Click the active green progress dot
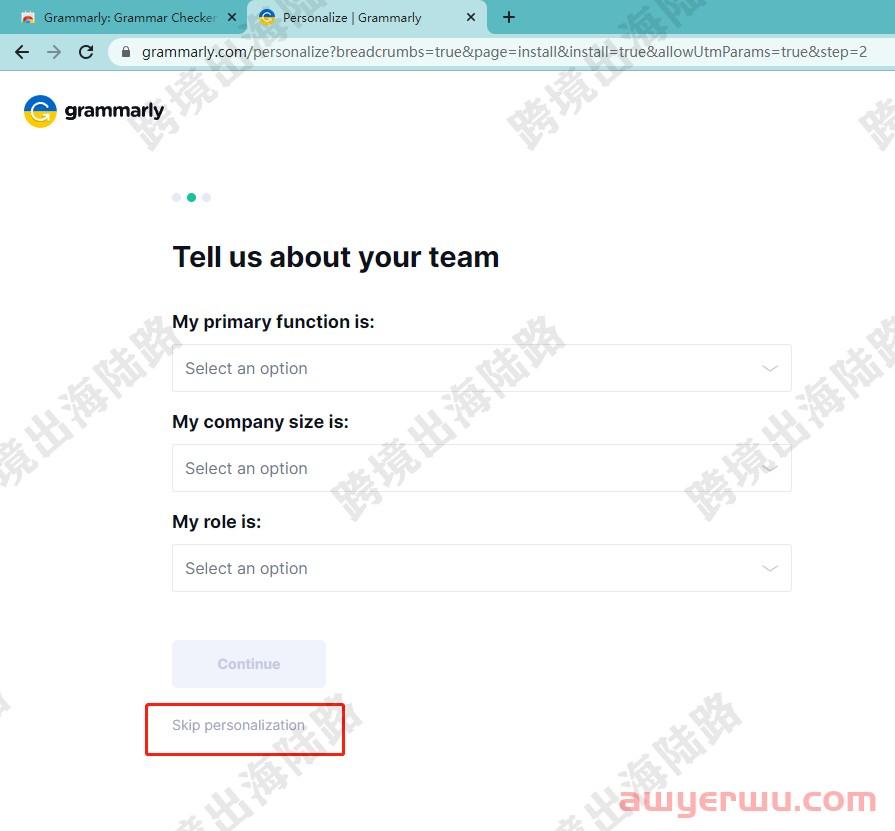 tap(192, 197)
